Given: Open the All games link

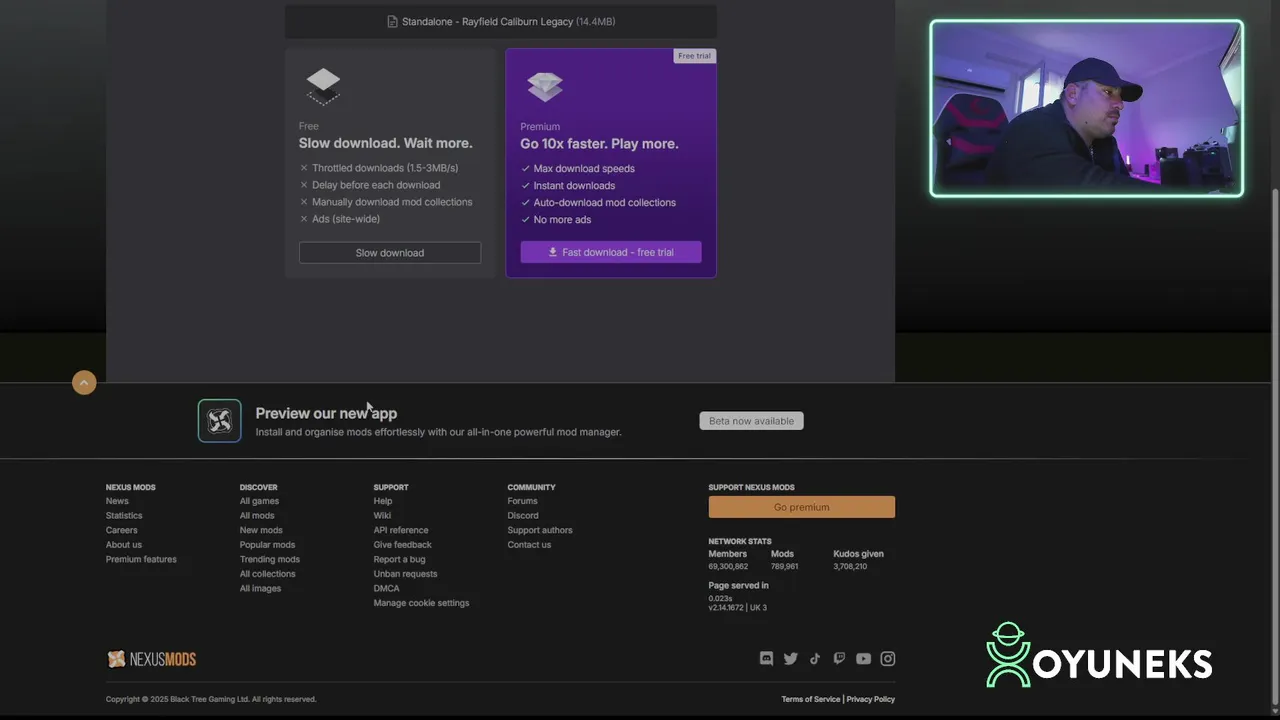Looking at the screenshot, I should click(x=259, y=501).
